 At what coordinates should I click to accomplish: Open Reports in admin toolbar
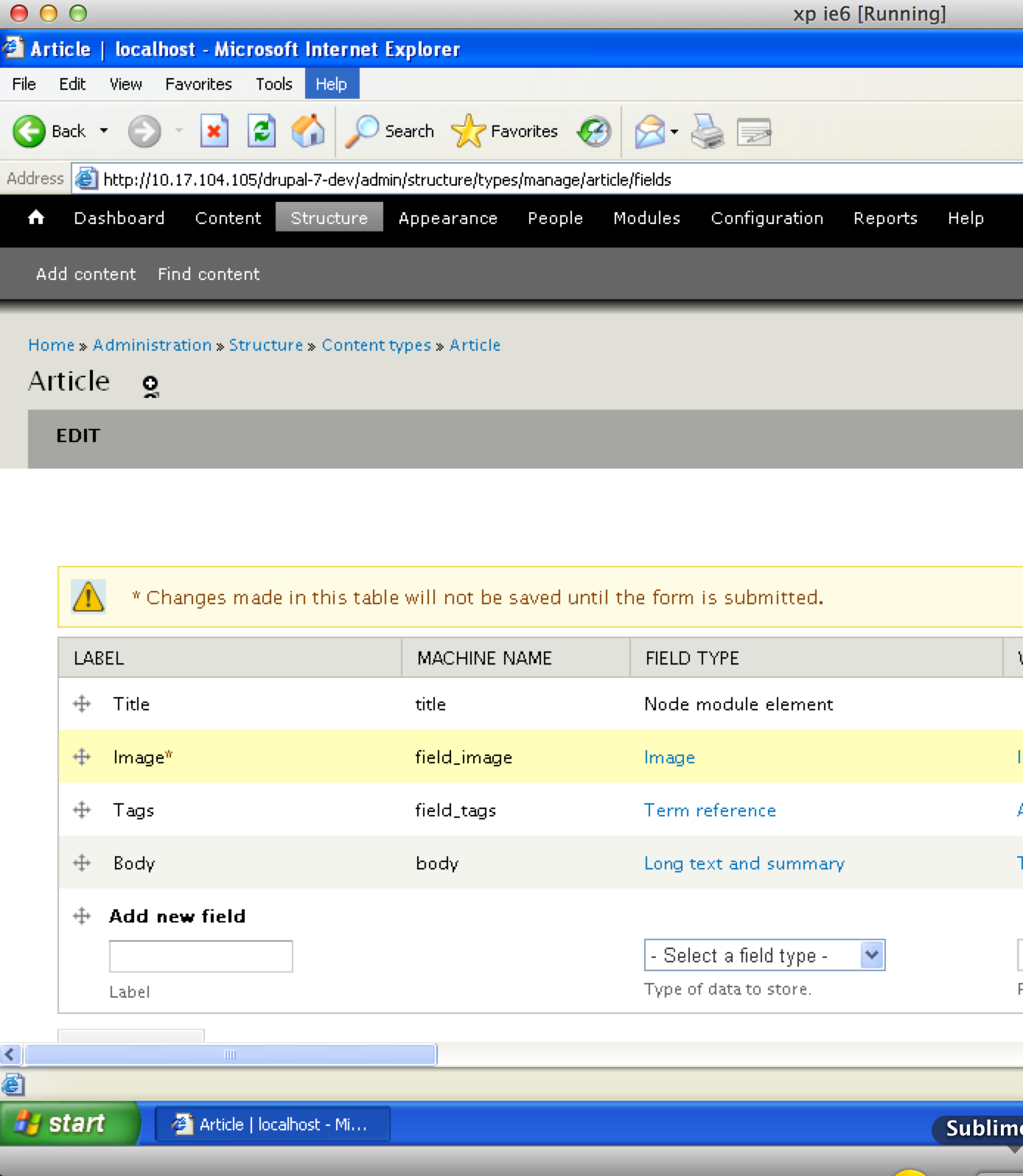pyautogui.click(x=885, y=218)
